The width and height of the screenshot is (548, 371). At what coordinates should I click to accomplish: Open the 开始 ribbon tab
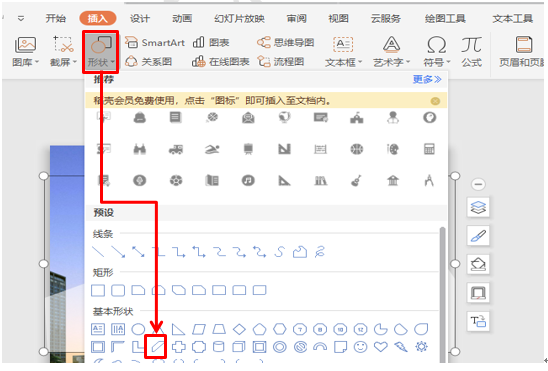(x=56, y=19)
